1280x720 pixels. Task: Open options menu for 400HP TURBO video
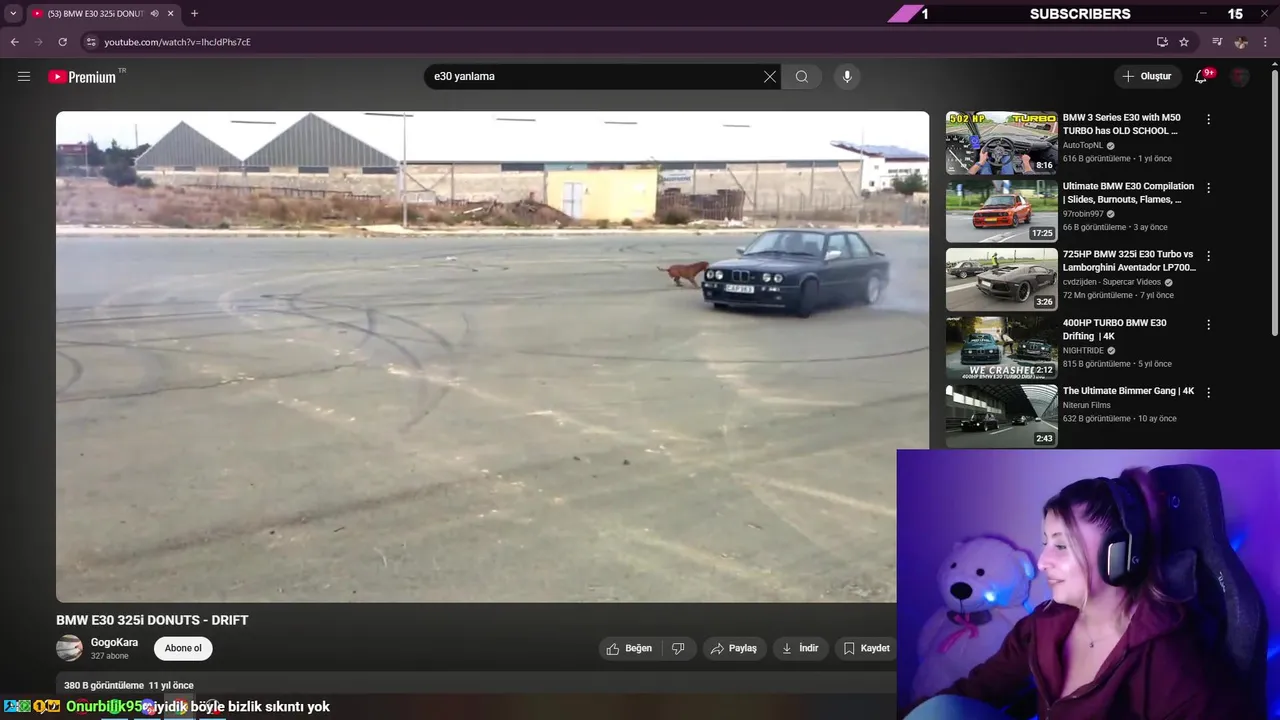click(1208, 324)
